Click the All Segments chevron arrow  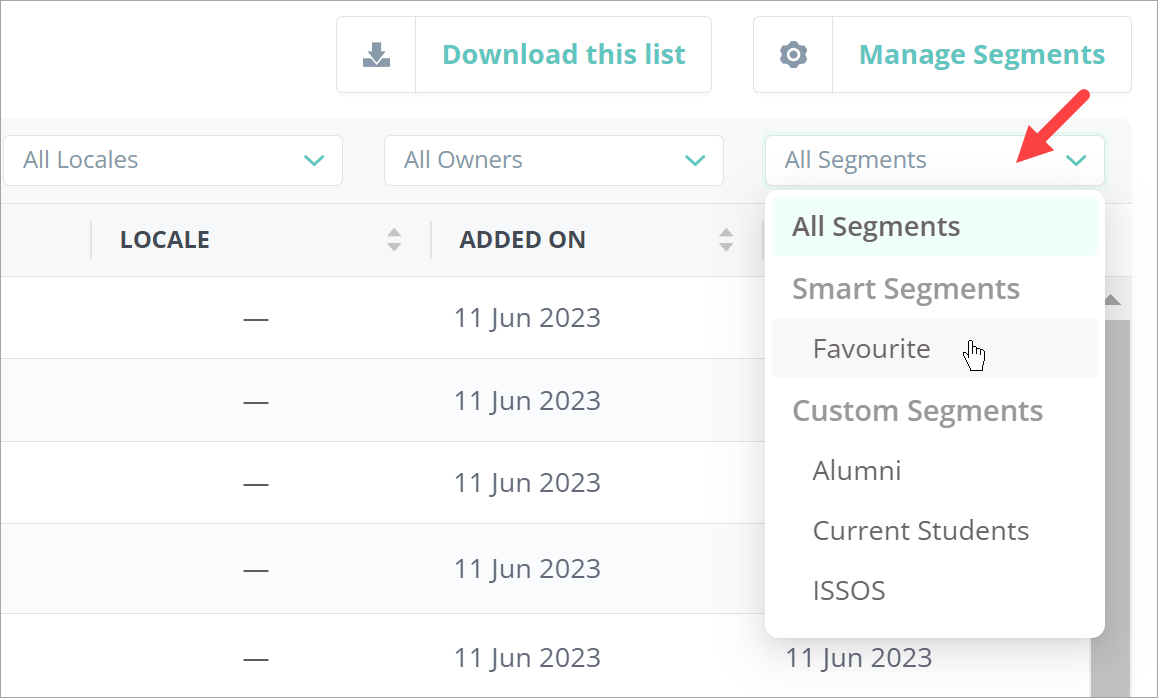tap(1076, 160)
